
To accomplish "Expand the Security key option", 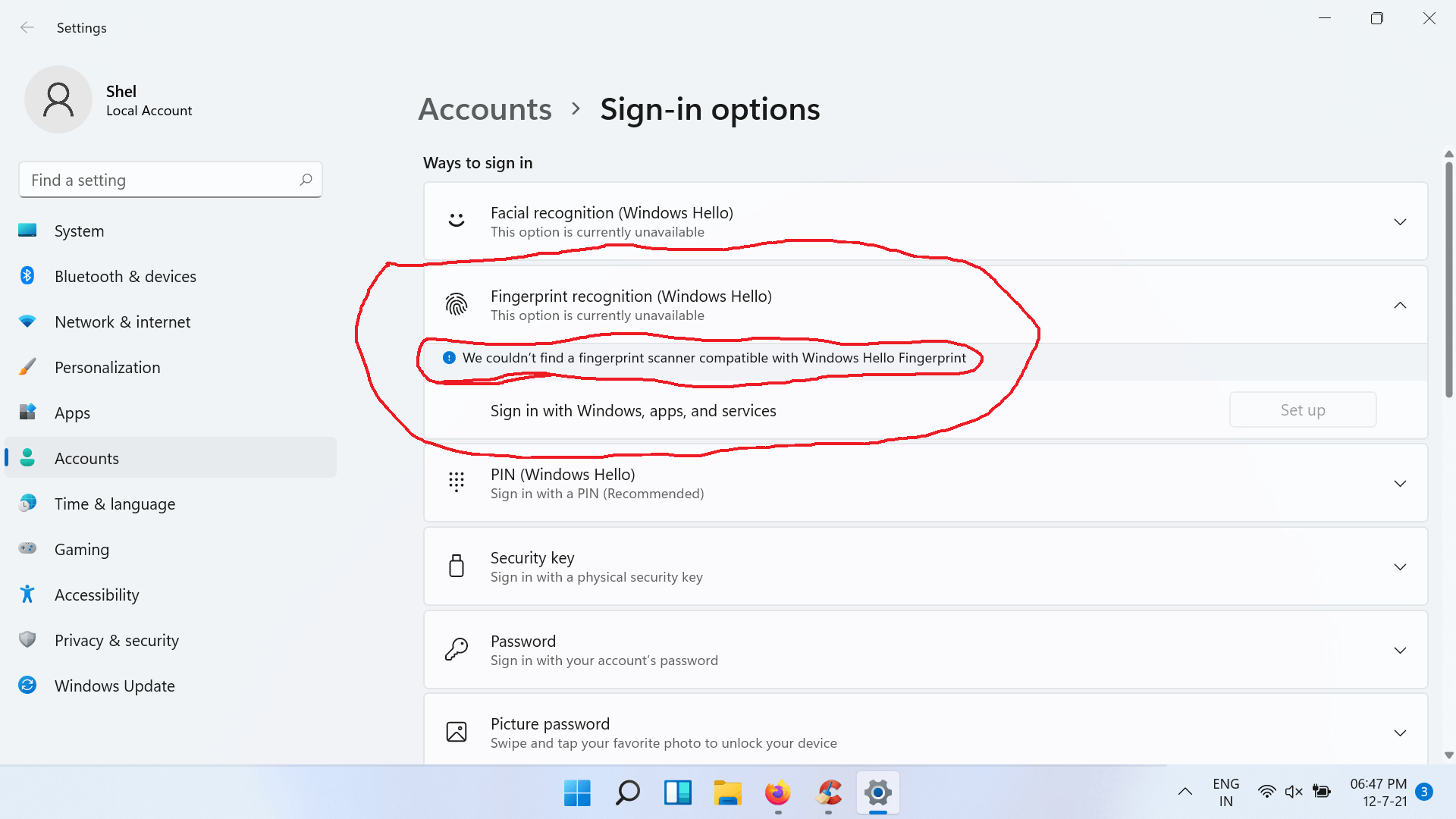I will click(1400, 566).
